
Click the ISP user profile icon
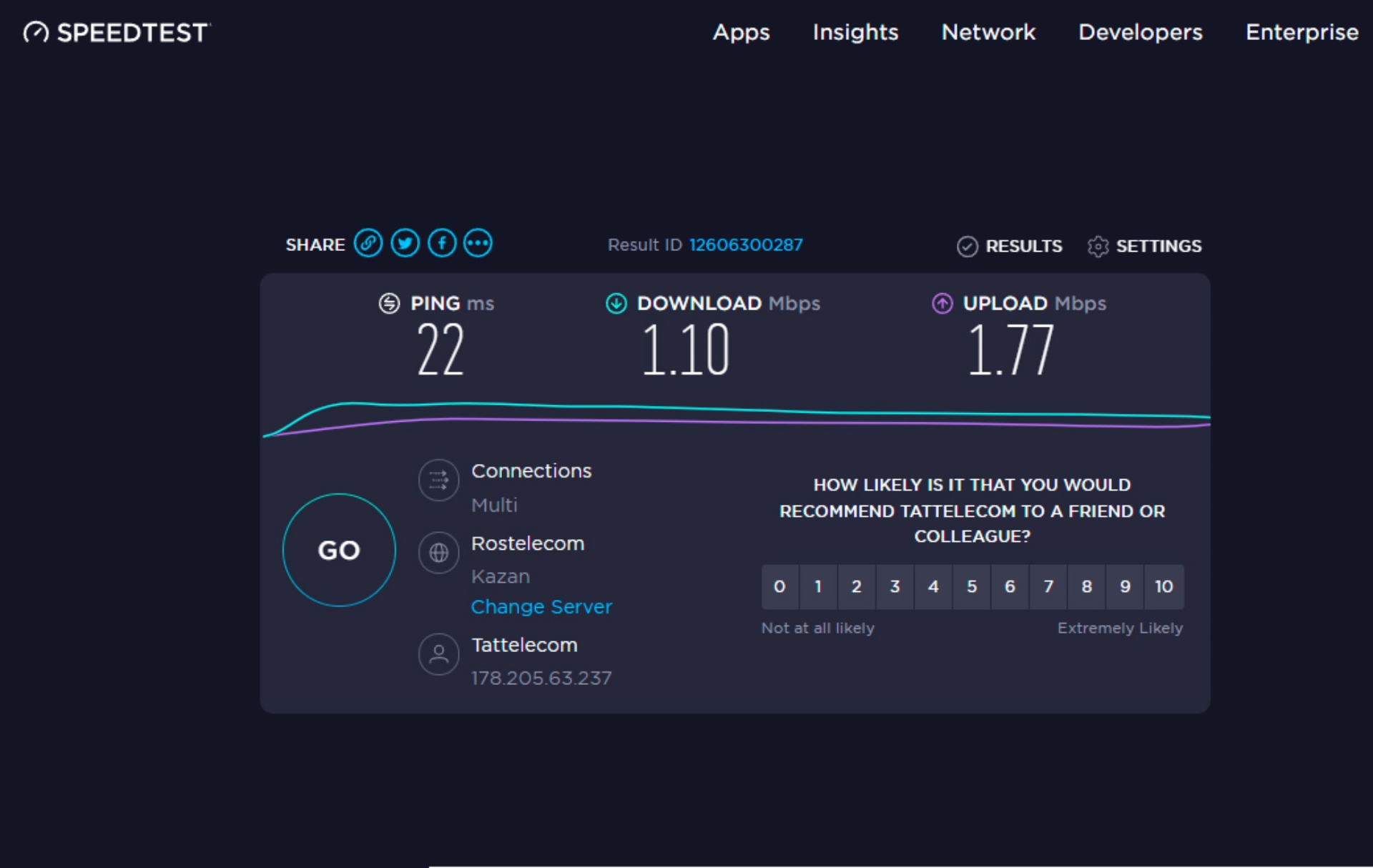(438, 654)
